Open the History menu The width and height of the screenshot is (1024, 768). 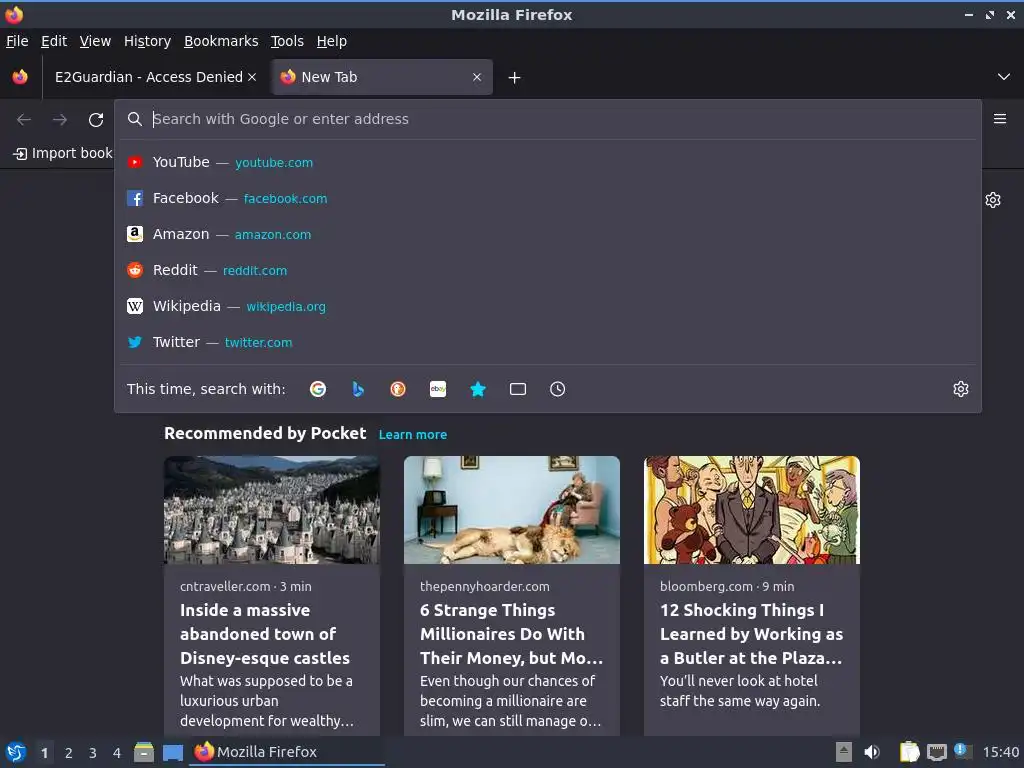(x=147, y=41)
